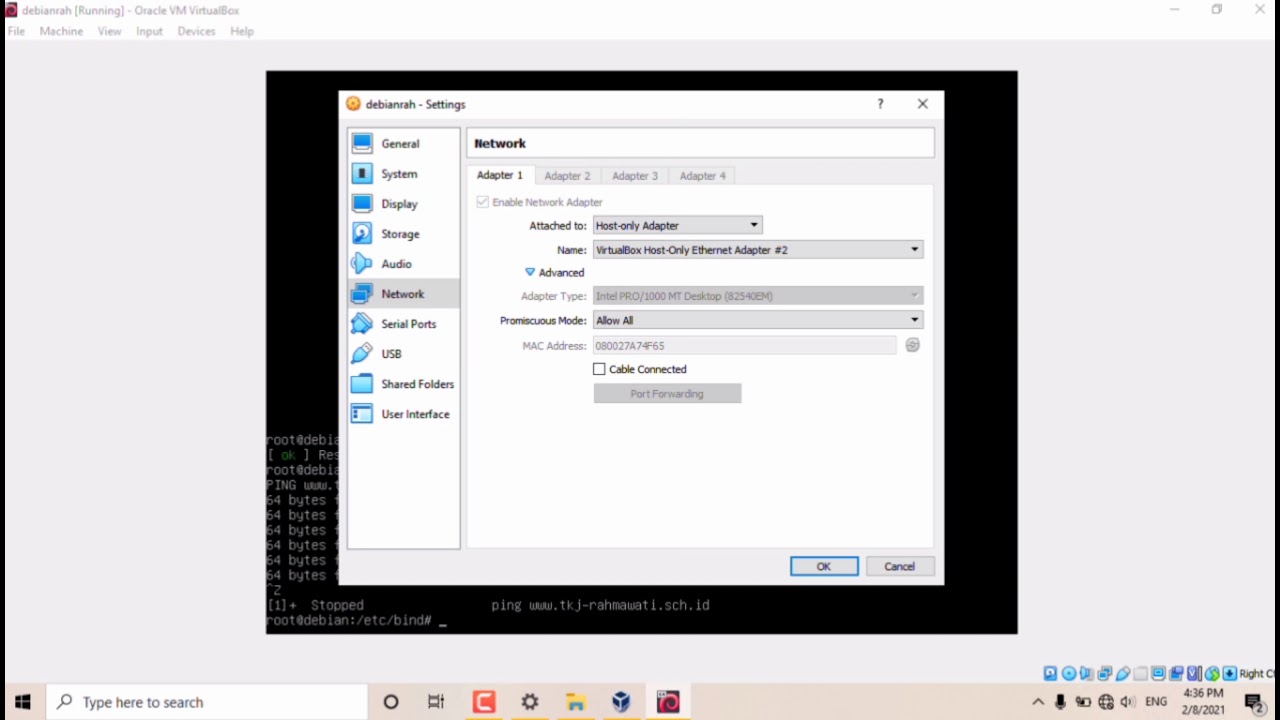Viewport: 1280px width, 720px height.
Task: Click the system tray microphone icon
Action: (1060, 702)
